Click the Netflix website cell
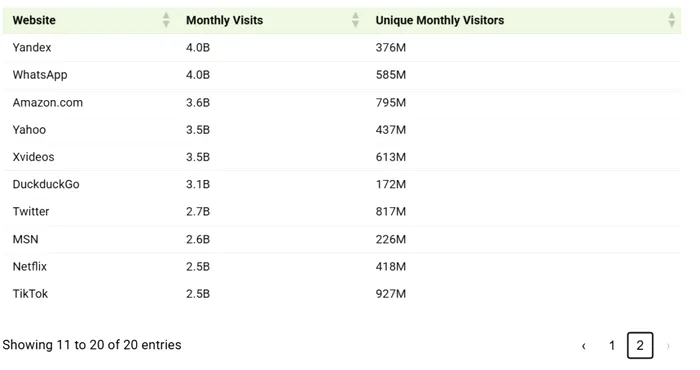The height and width of the screenshot is (370, 700). coord(29,266)
